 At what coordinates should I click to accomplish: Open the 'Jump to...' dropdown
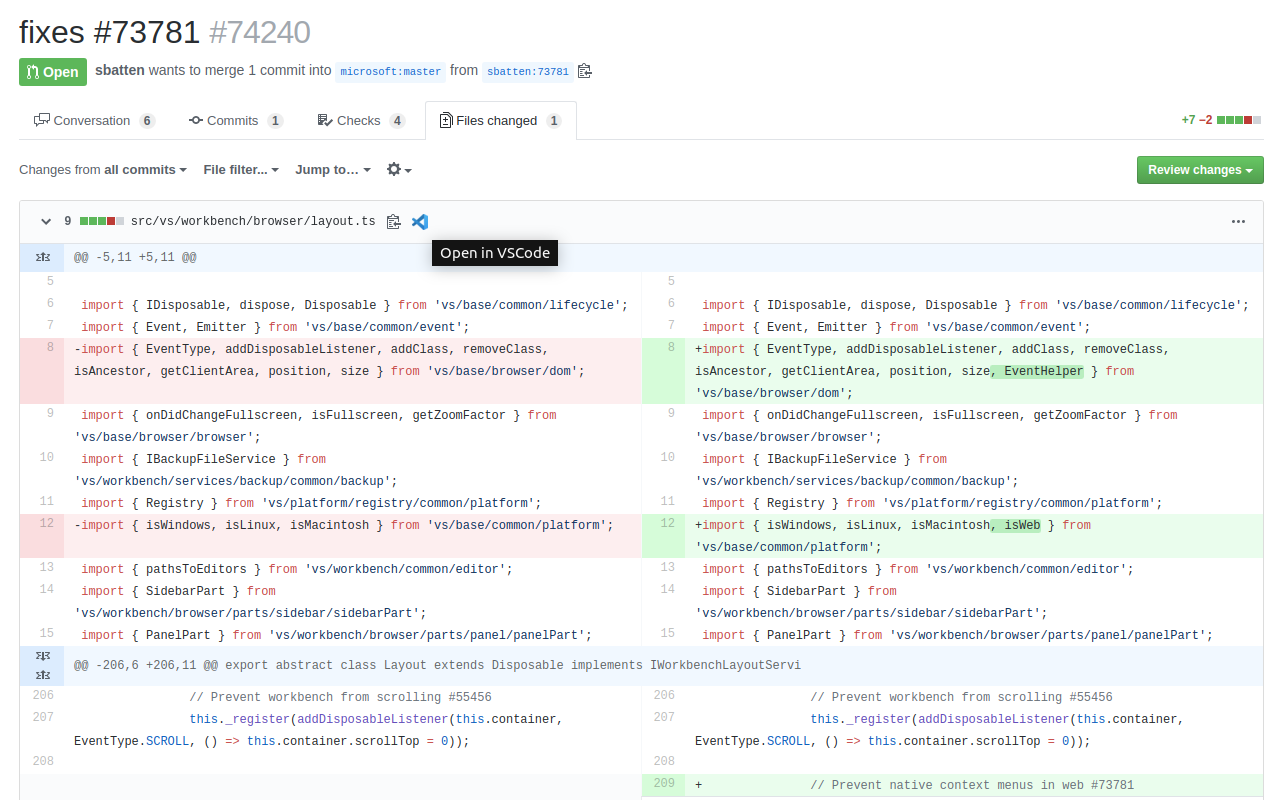click(332, 169)
